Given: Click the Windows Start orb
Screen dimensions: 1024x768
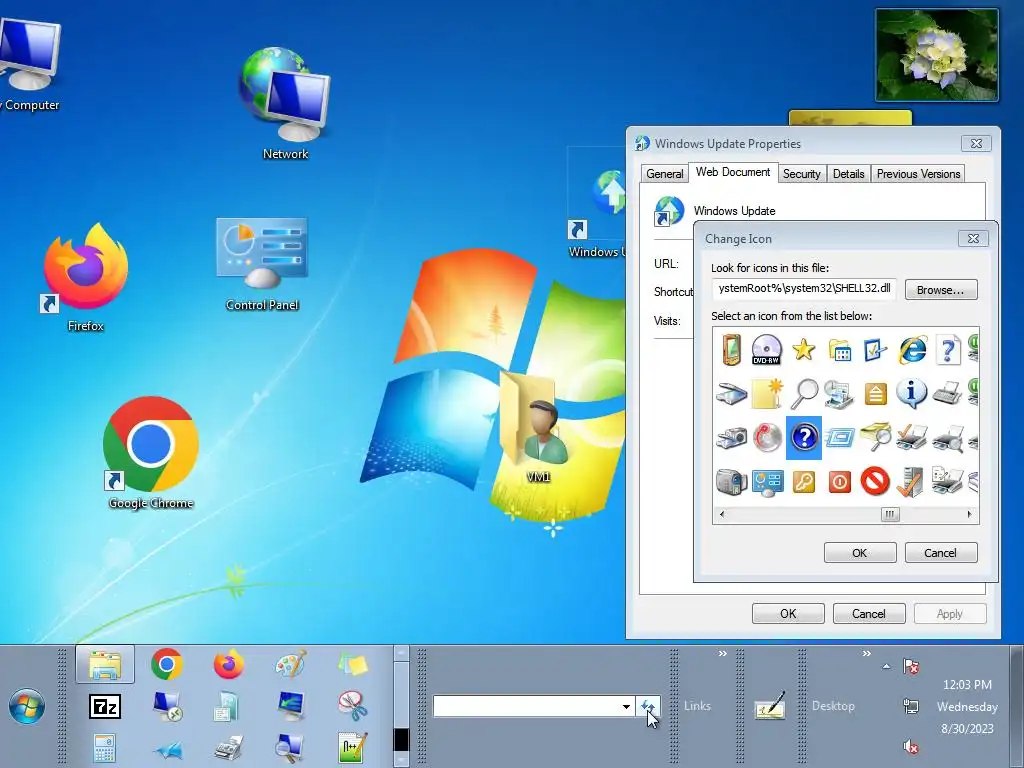Looking at the screenshot, I should (x=27, y=706).
